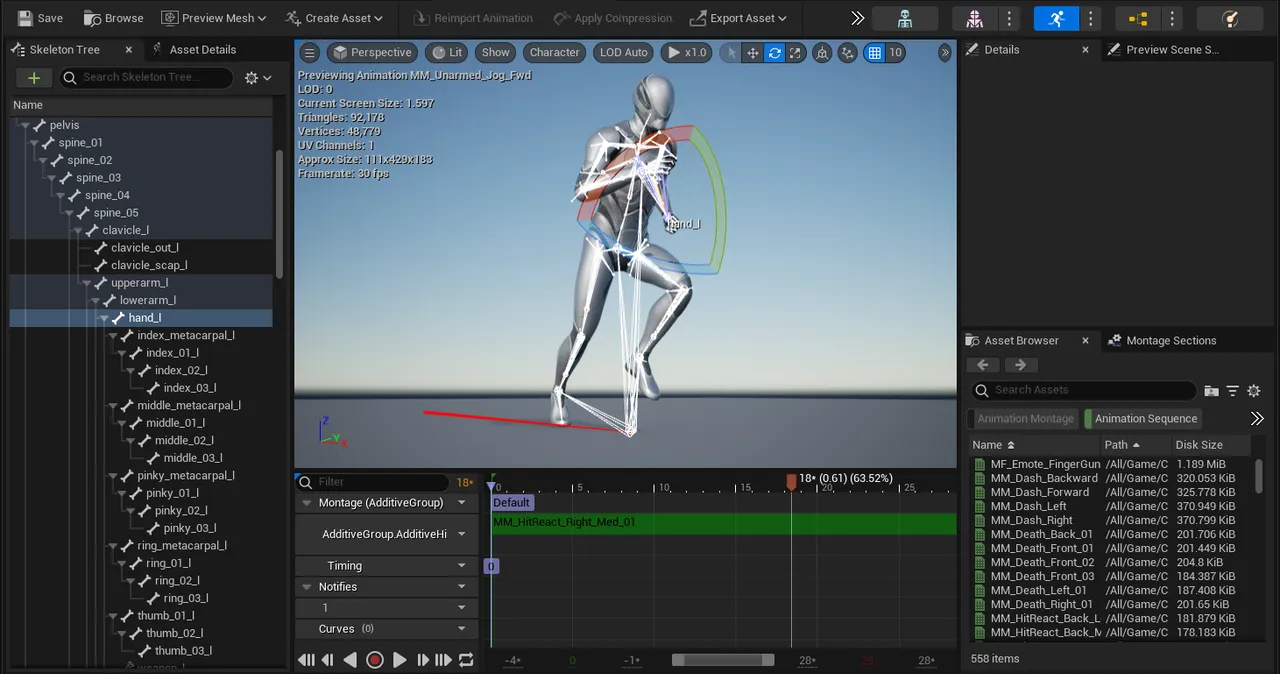
Task: Toggle grid snapping in the viewport toolbar
Action: tap(875, 53)
